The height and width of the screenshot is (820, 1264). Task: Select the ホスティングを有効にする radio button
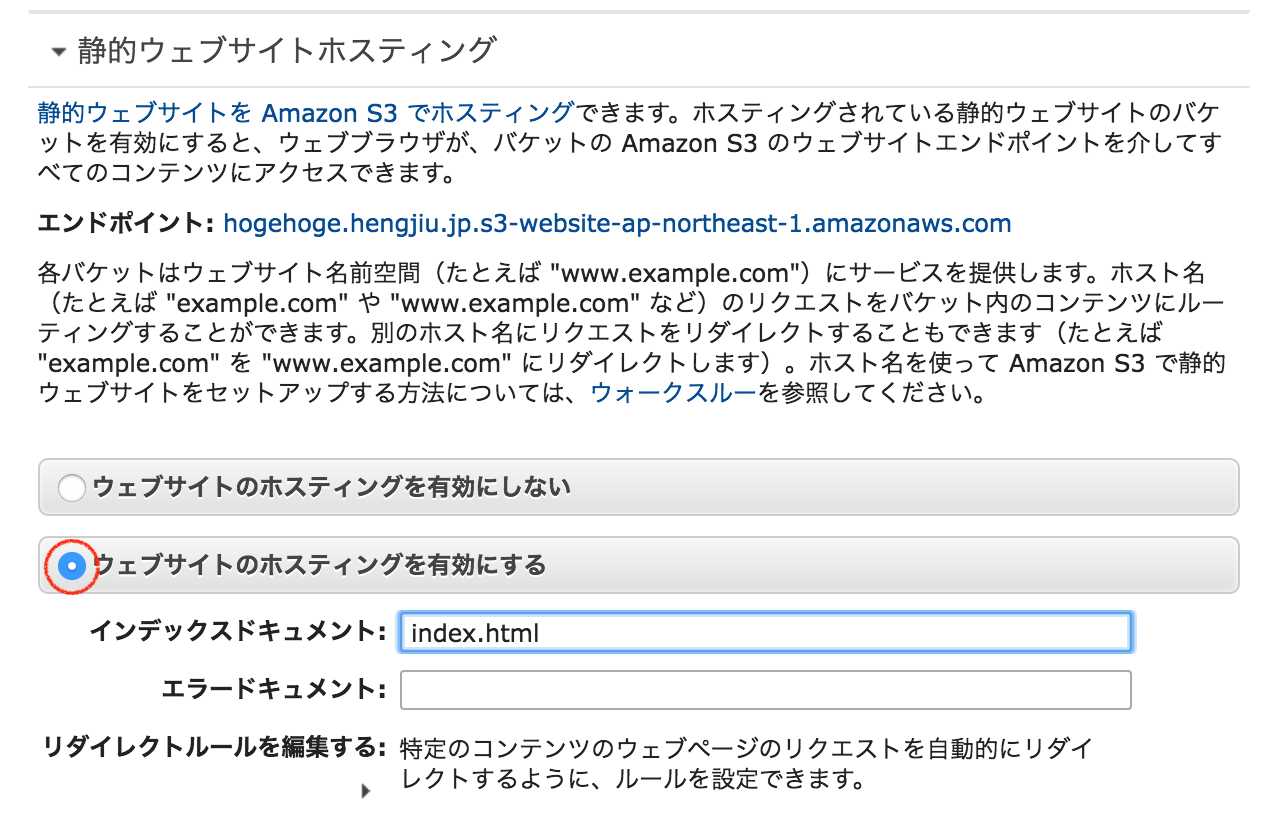pos(72,566)
